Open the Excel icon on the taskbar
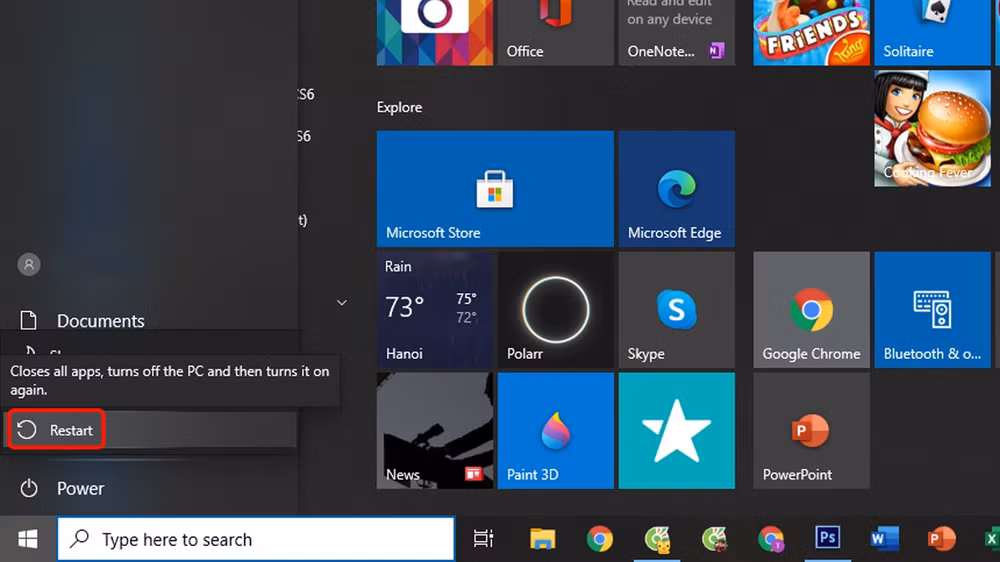Viewport: 1000px width, 562px height. pos(990,540)
